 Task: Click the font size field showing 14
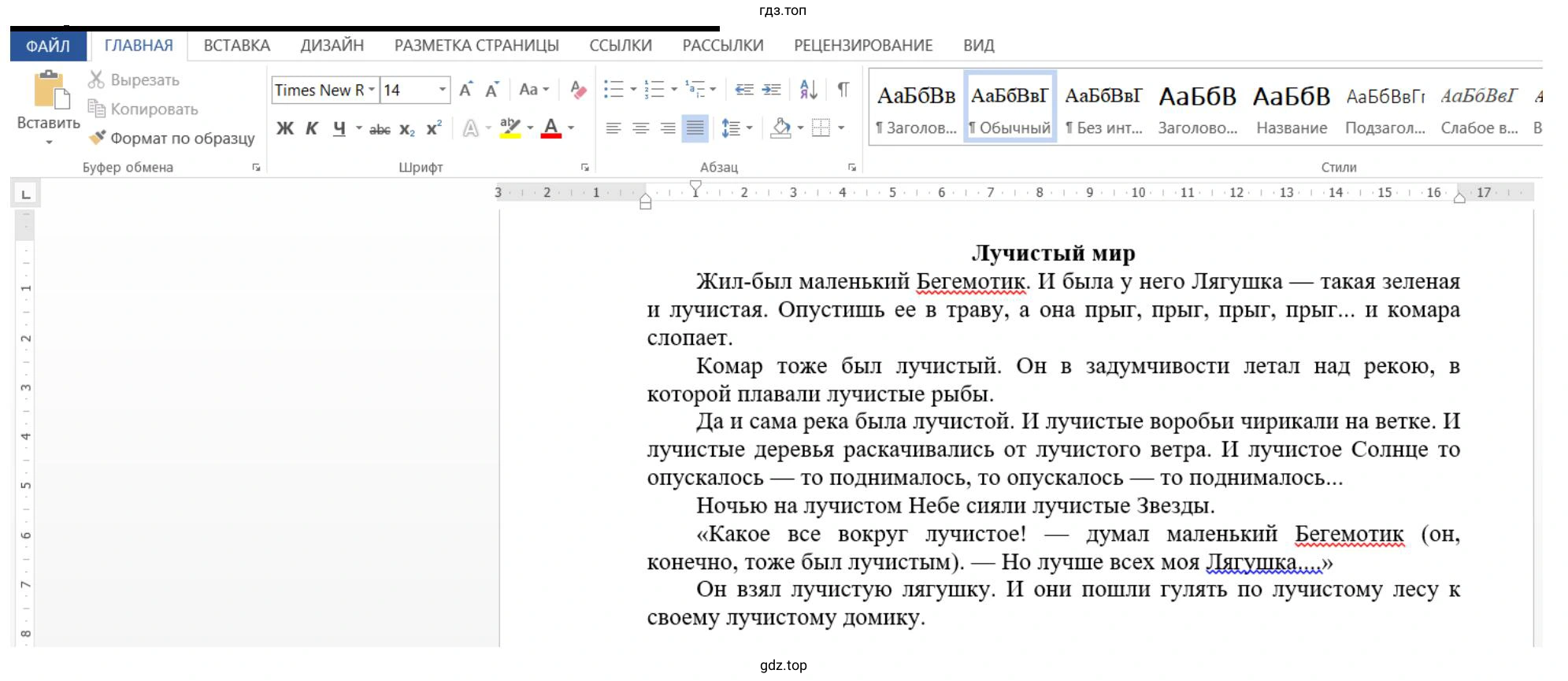[x=408, y=90]
